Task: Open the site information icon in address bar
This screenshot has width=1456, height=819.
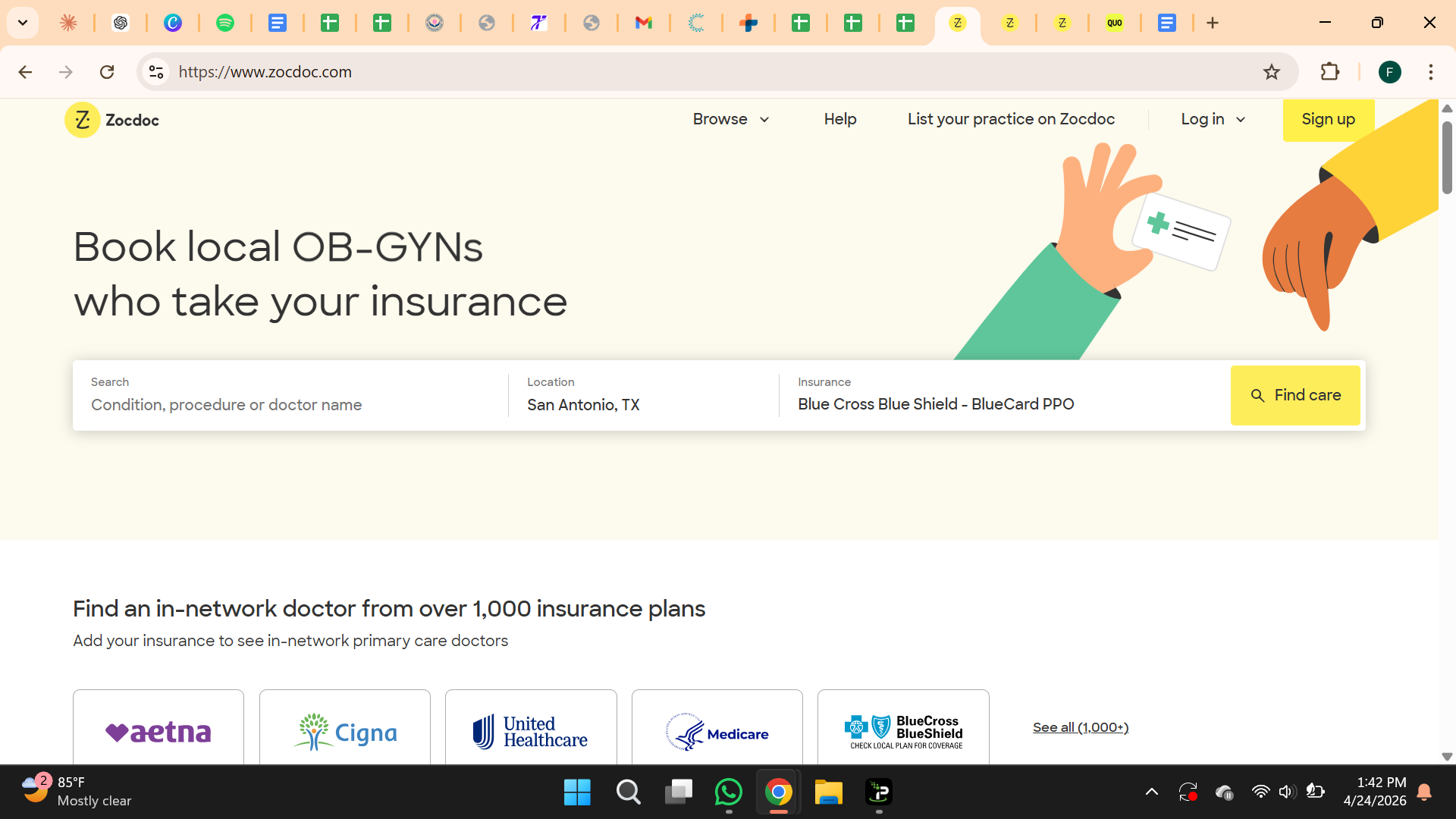Action: 156,72
